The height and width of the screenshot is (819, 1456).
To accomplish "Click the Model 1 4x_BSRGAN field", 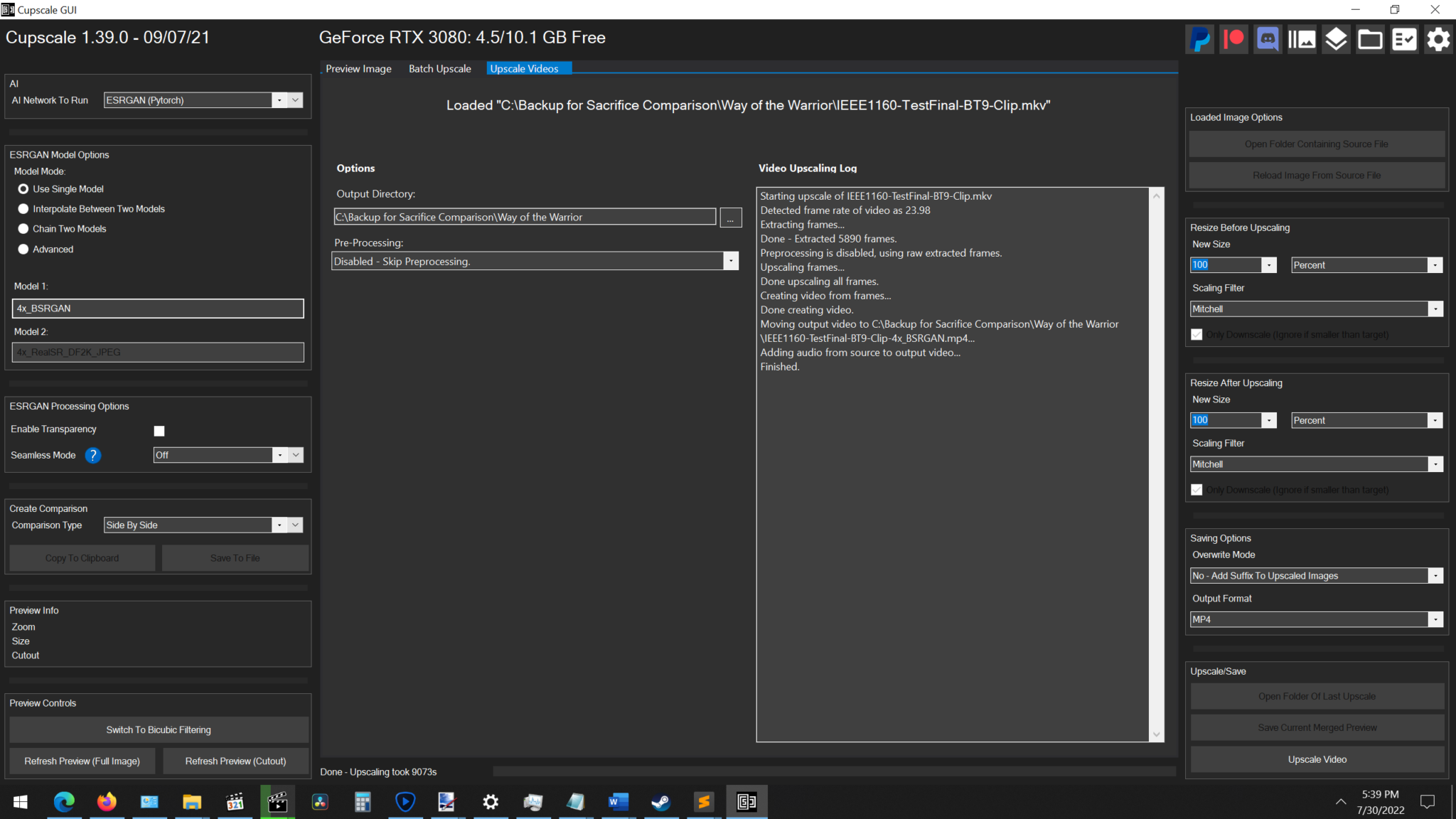I will (x=158, y=309).
